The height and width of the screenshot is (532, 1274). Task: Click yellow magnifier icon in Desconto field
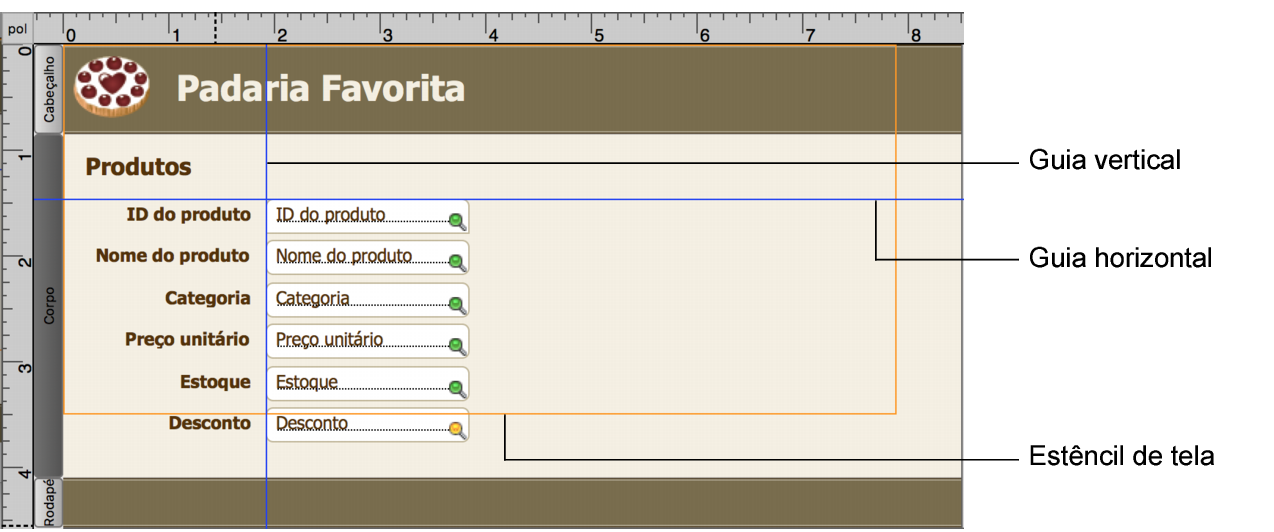coord(456,430)
